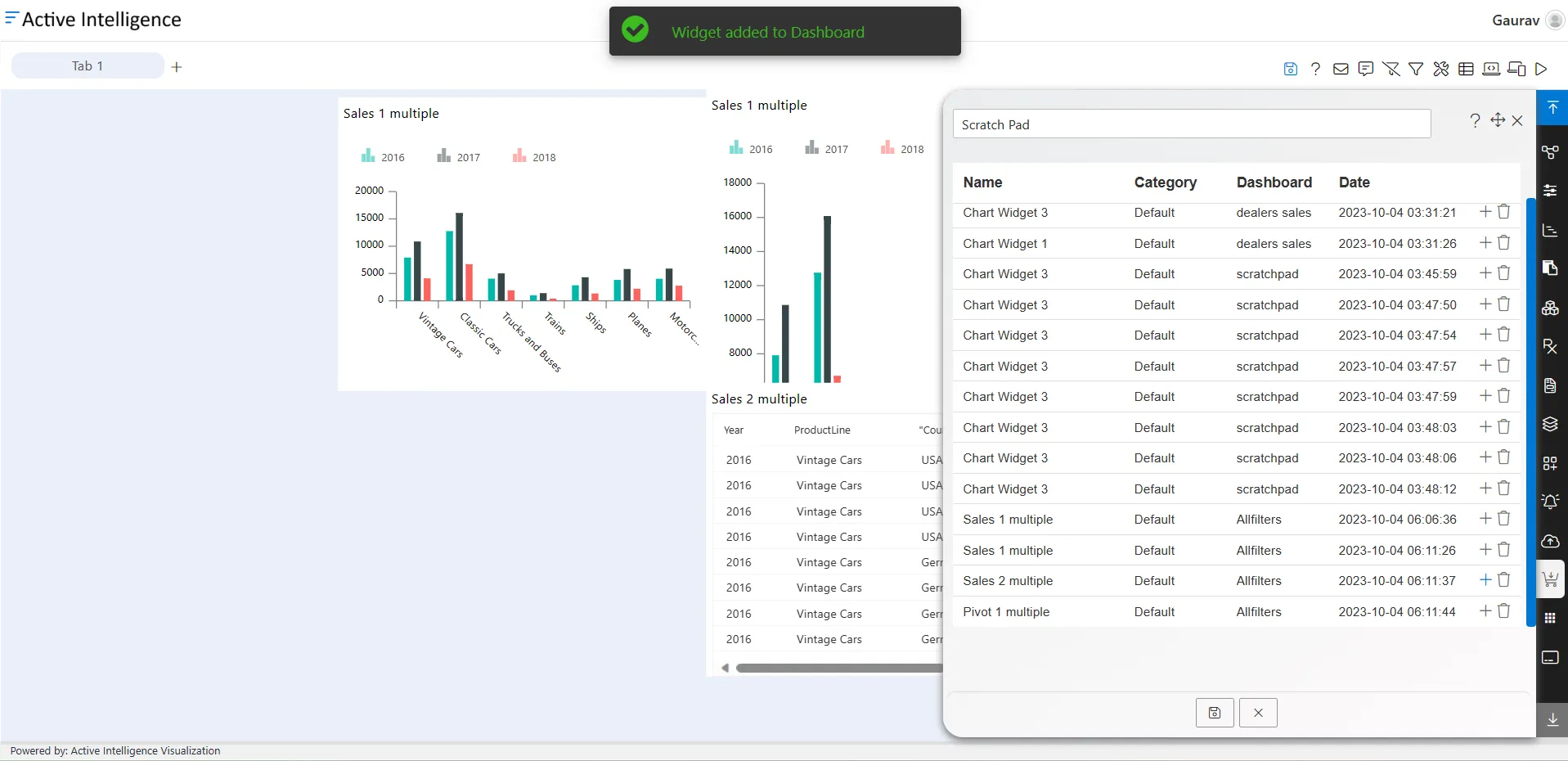This screenshot has height=761, width=1568.
Task: Click the save button at Scratch Pad bottom
Action: click(x=1215, y=713)
